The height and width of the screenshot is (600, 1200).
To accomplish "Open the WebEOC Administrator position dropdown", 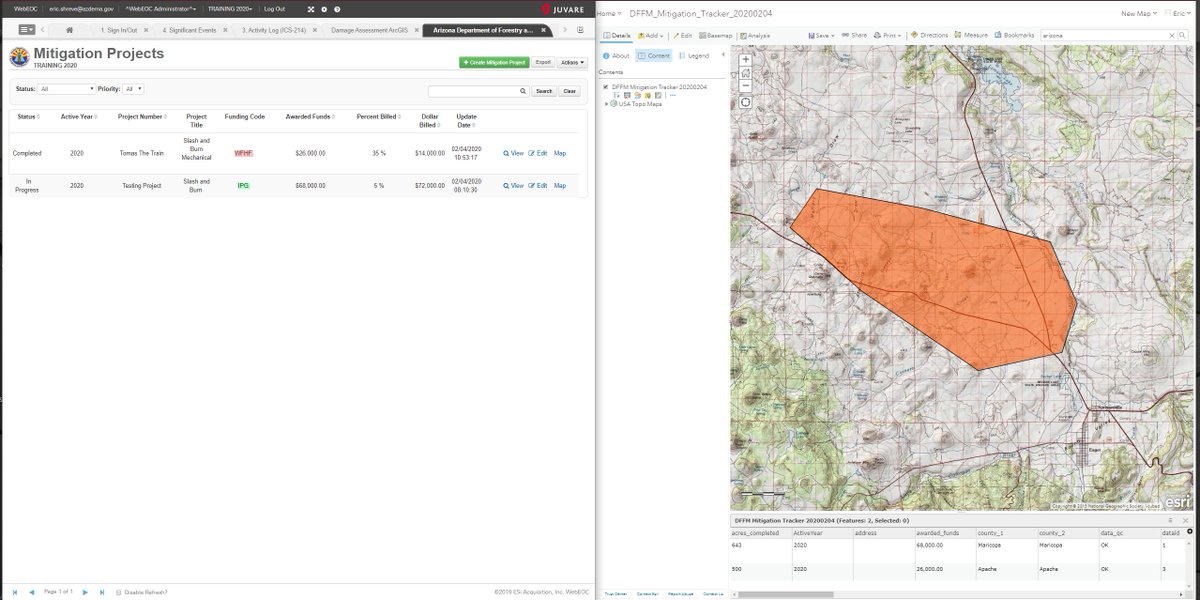I will (160, 8).
